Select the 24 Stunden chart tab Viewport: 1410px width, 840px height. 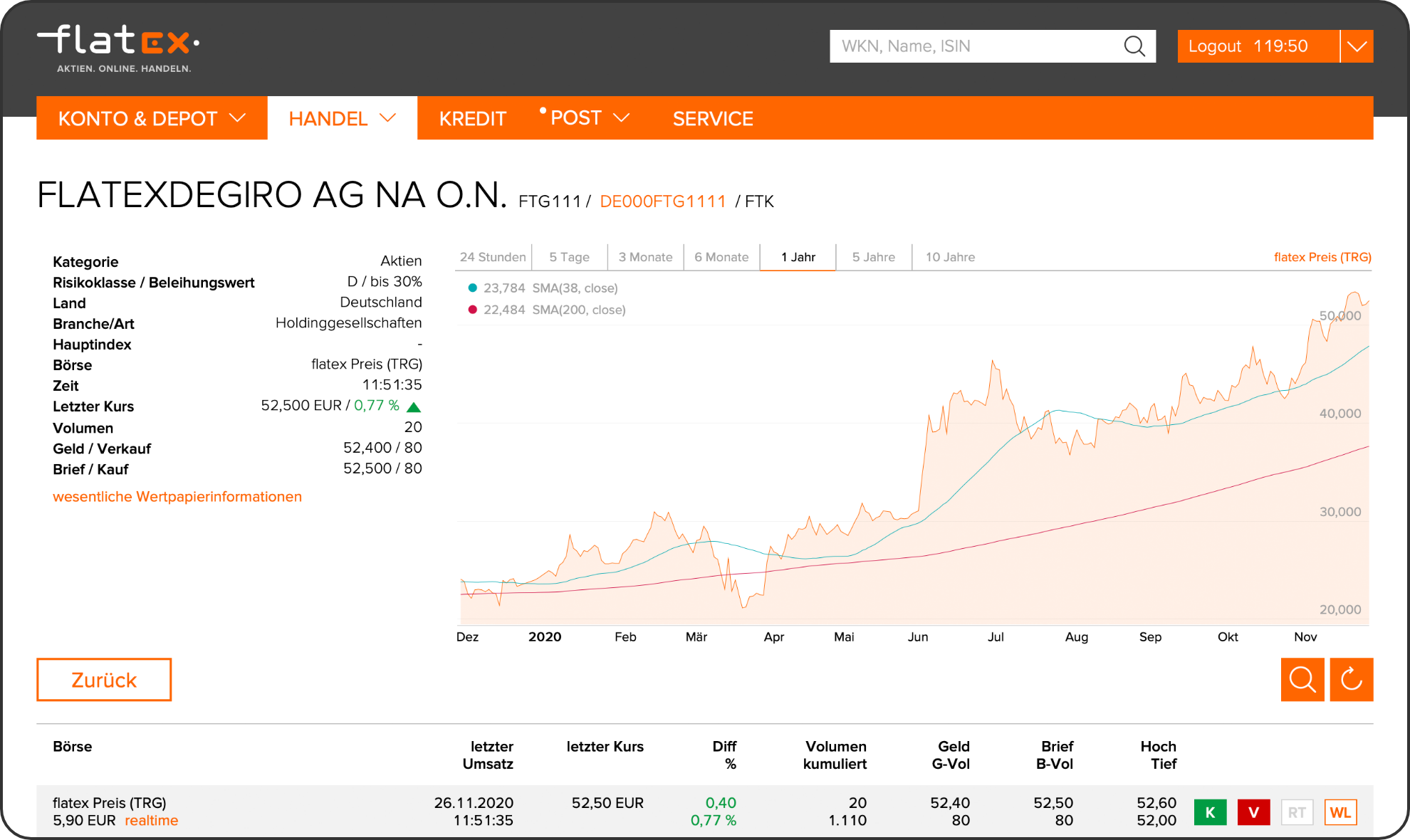[493, 257]
